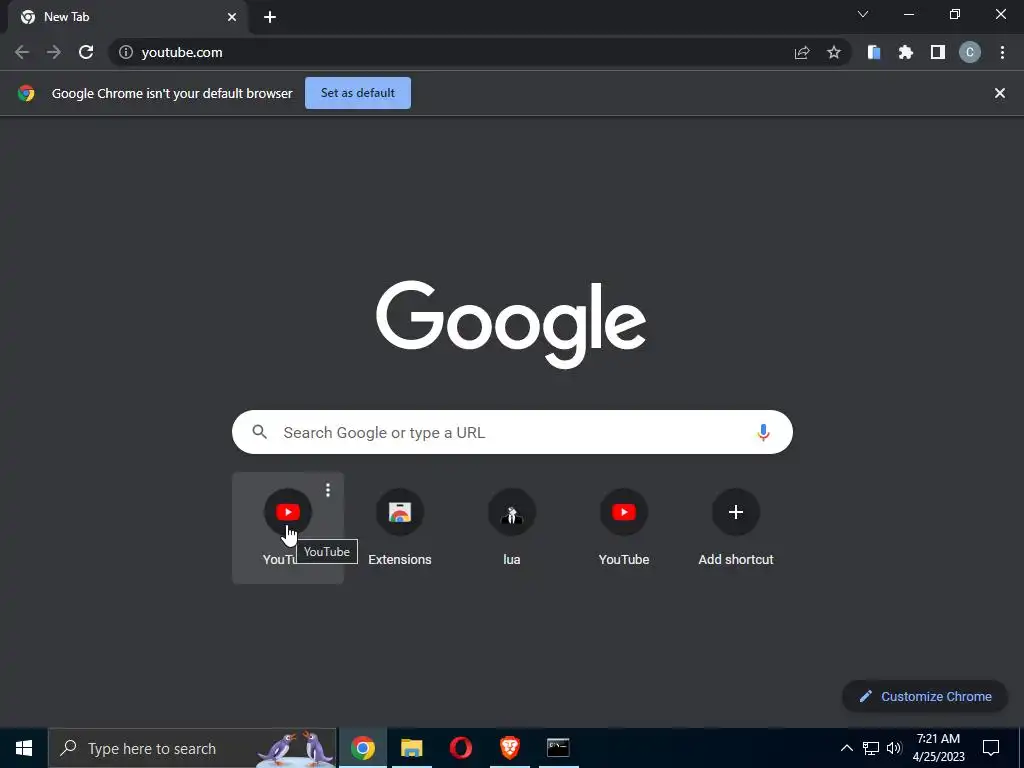Screen dimensions: 1024x768
Task: Dismiss the default browser infobar
Action: [x=1000, y=93]
